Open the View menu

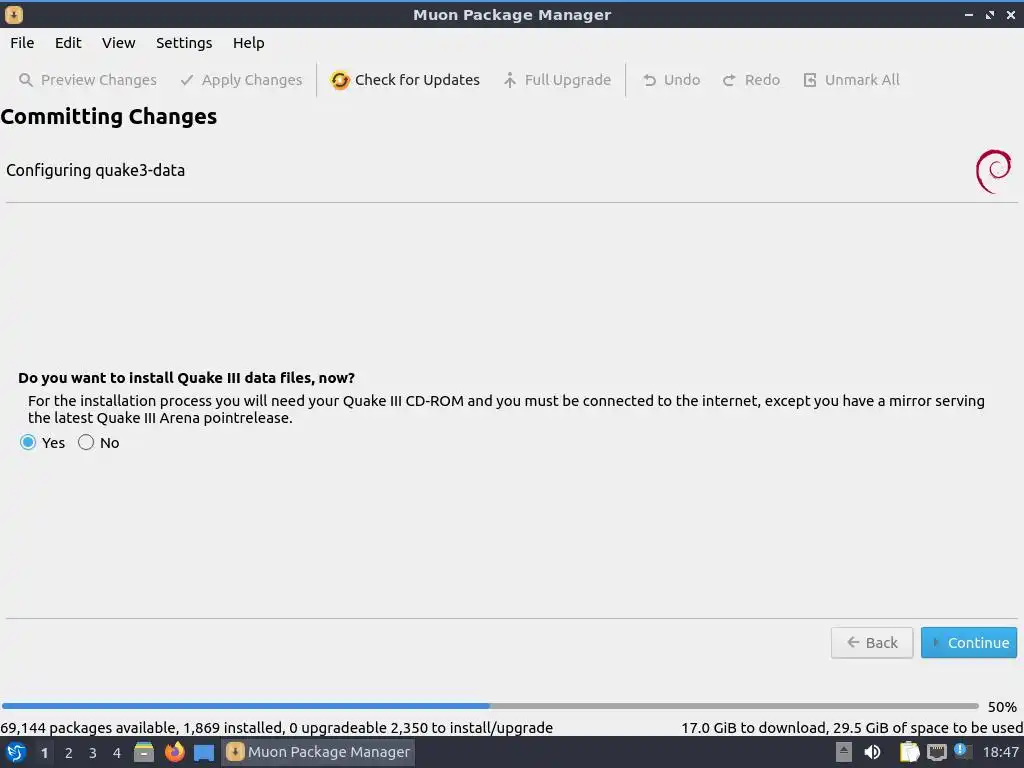tap(118, 43)
